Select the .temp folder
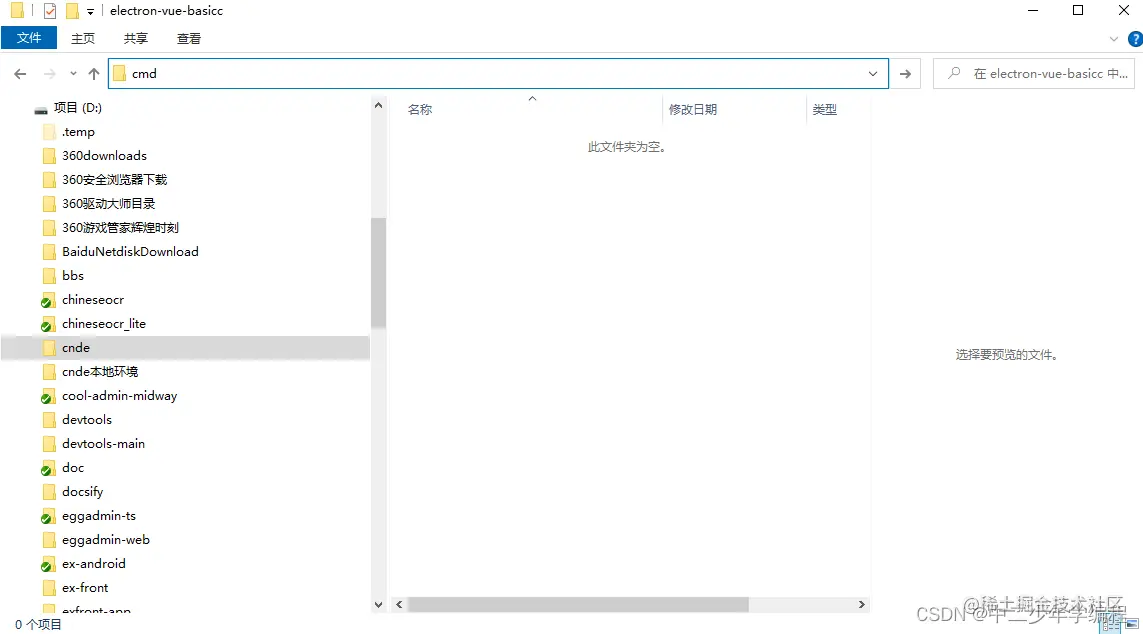Image resolution: width=1143 pixels, height=634 pixels. [78, 132]
